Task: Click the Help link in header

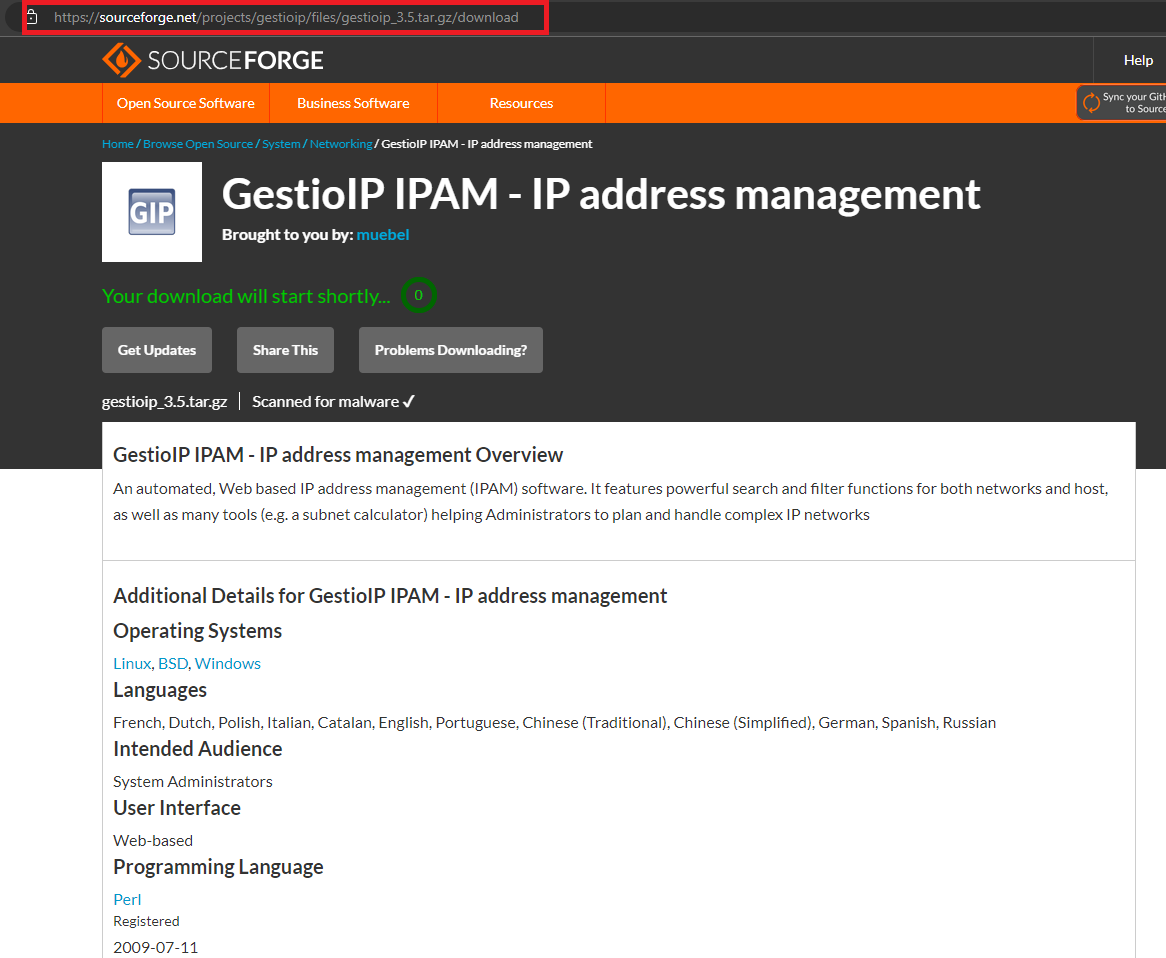Action: pyautogui.click(x=1138, y=60)
